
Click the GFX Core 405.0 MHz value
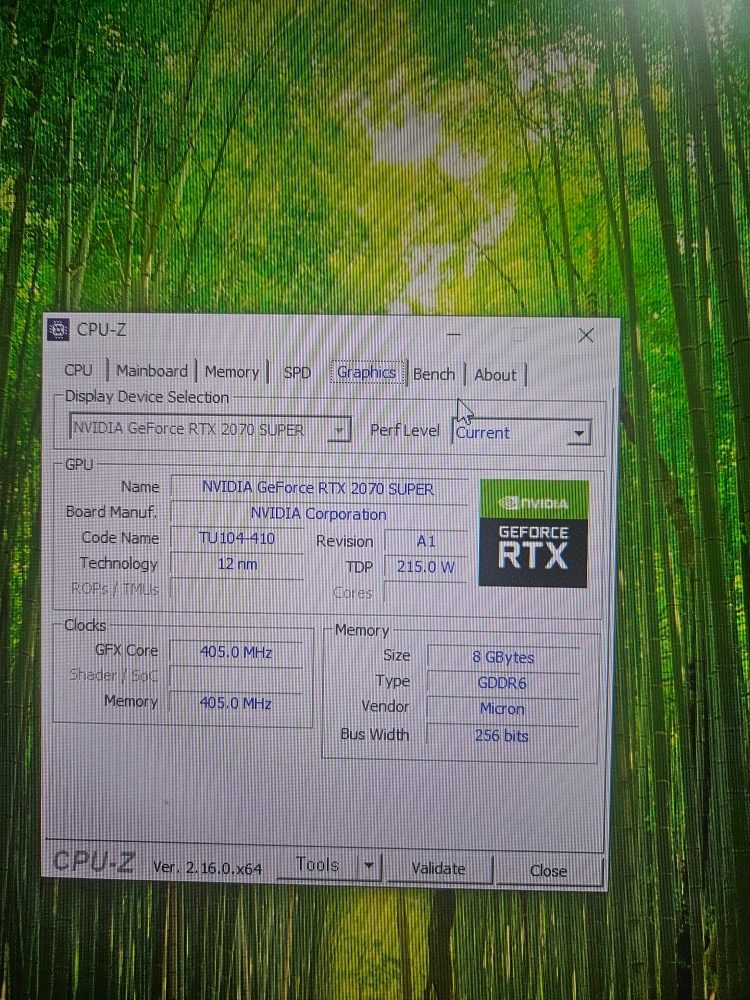click(236, 652)
